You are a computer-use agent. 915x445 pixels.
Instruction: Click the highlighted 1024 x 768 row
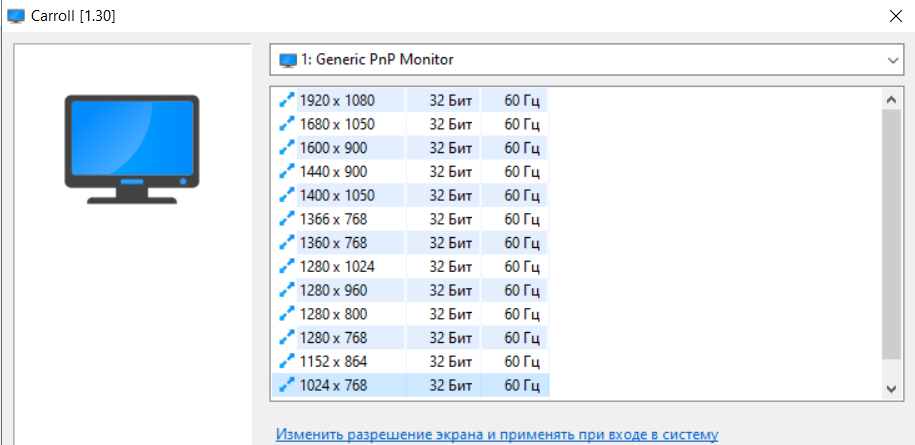[410, 386]
